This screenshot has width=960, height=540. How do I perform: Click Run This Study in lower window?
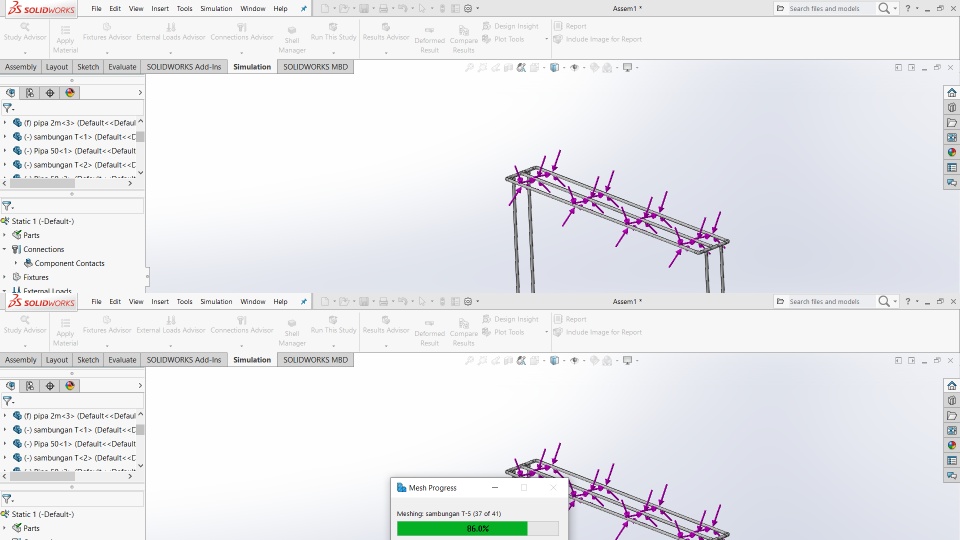[333, 325]
